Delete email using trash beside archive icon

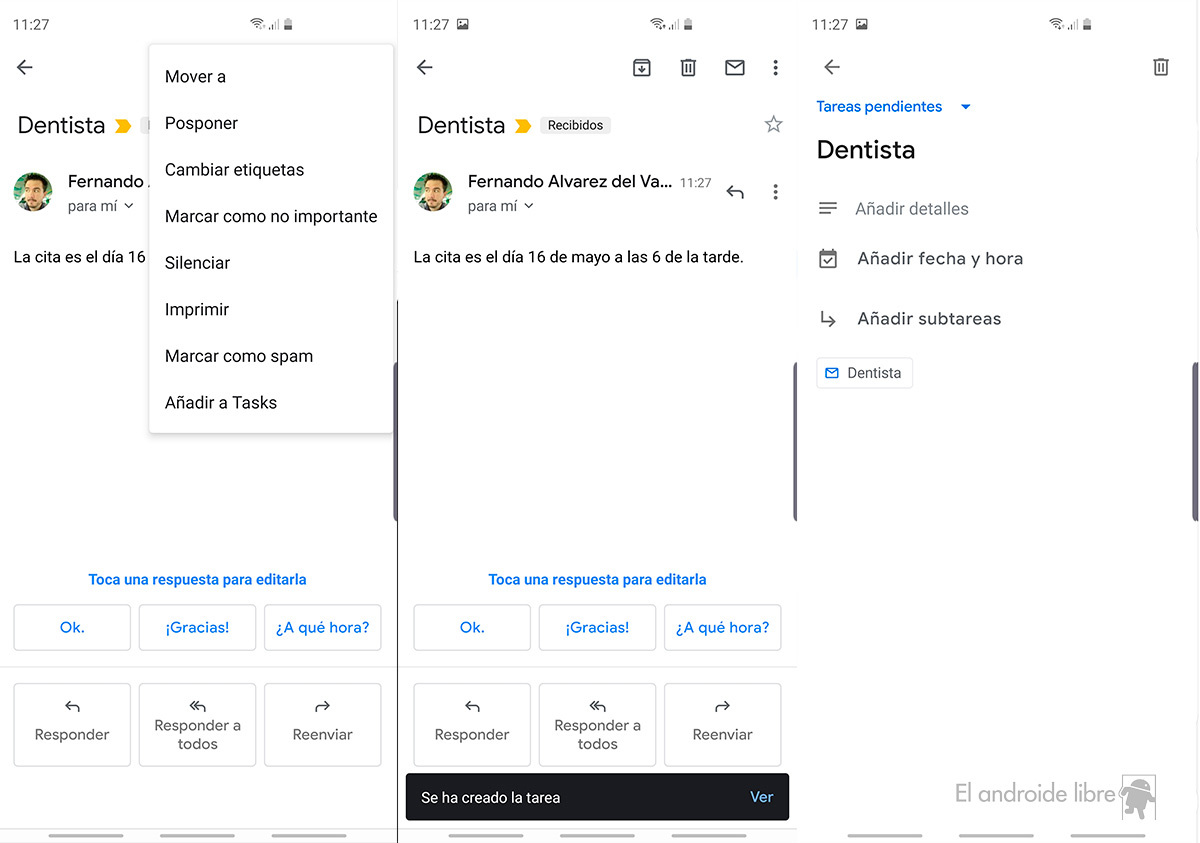688,68
